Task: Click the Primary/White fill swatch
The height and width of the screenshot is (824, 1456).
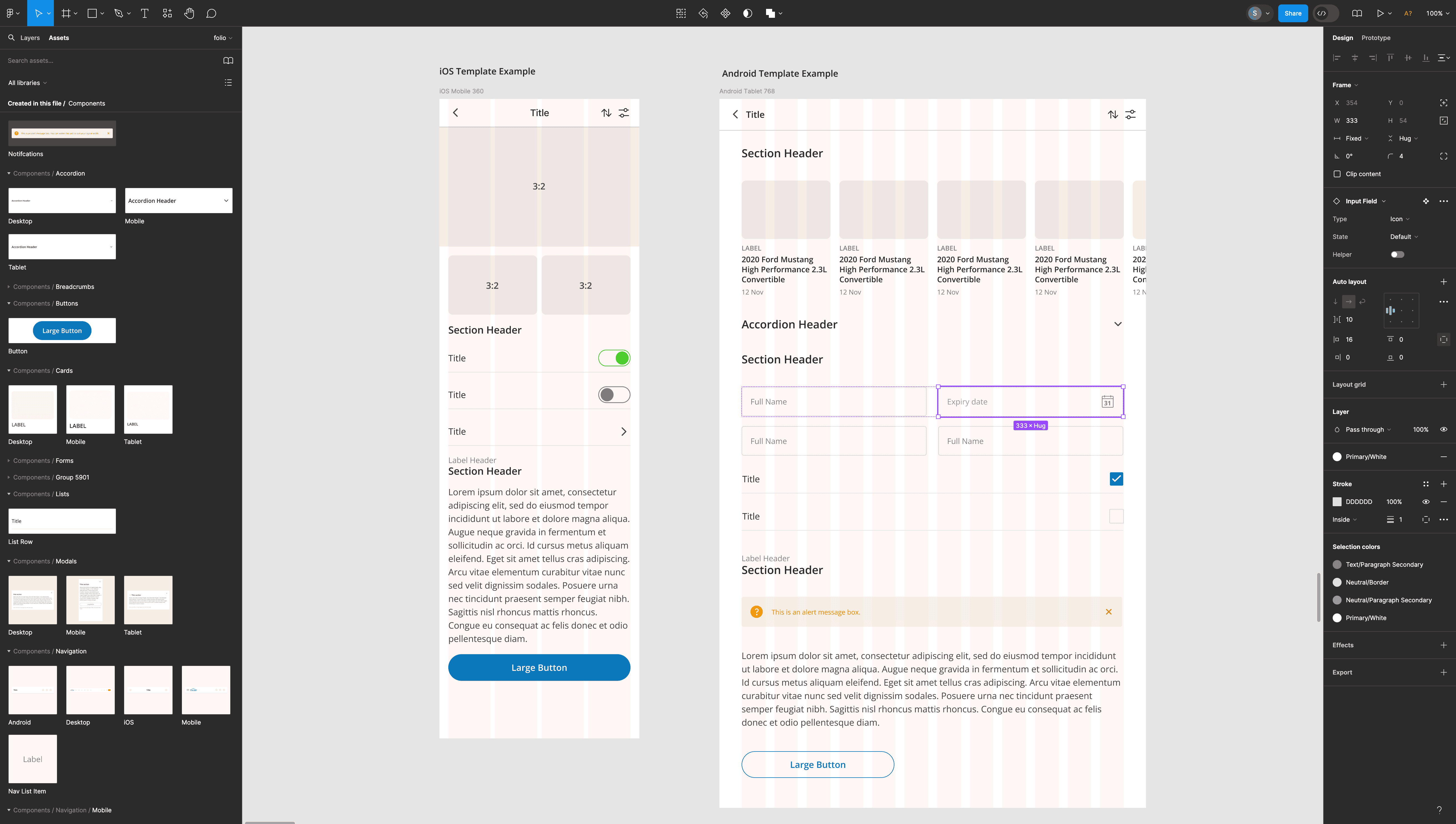Action: point(1337,457)
